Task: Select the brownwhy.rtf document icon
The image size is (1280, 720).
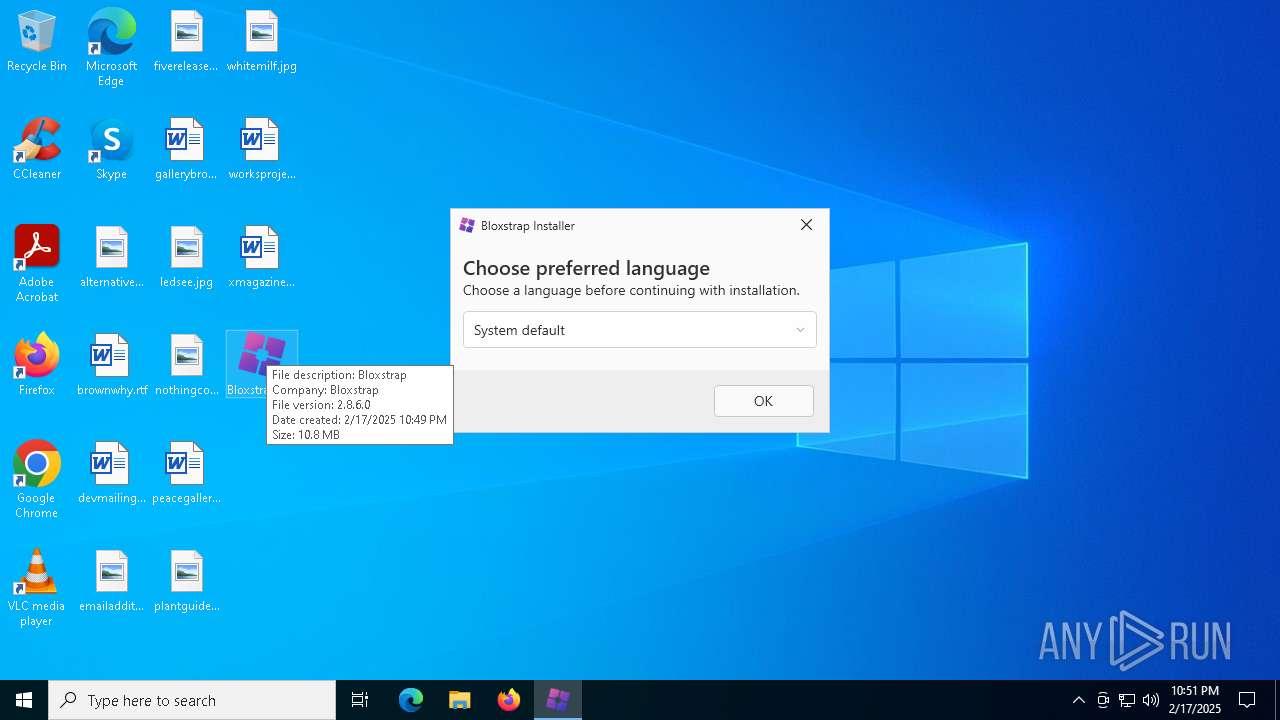Action: click(x=111, y=365)
